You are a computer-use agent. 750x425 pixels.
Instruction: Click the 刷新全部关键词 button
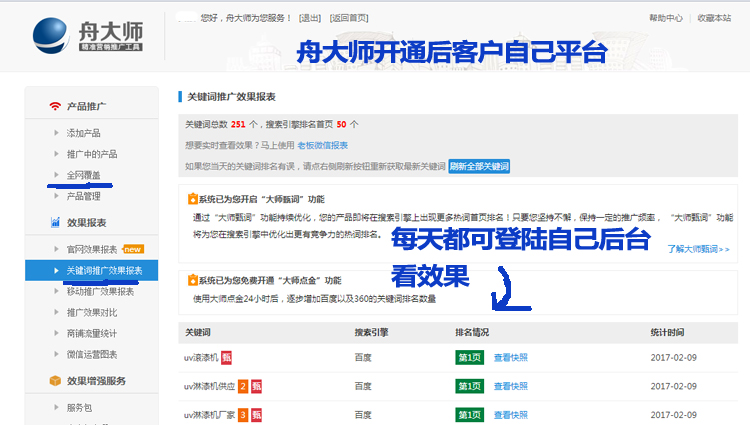(479, 166)
